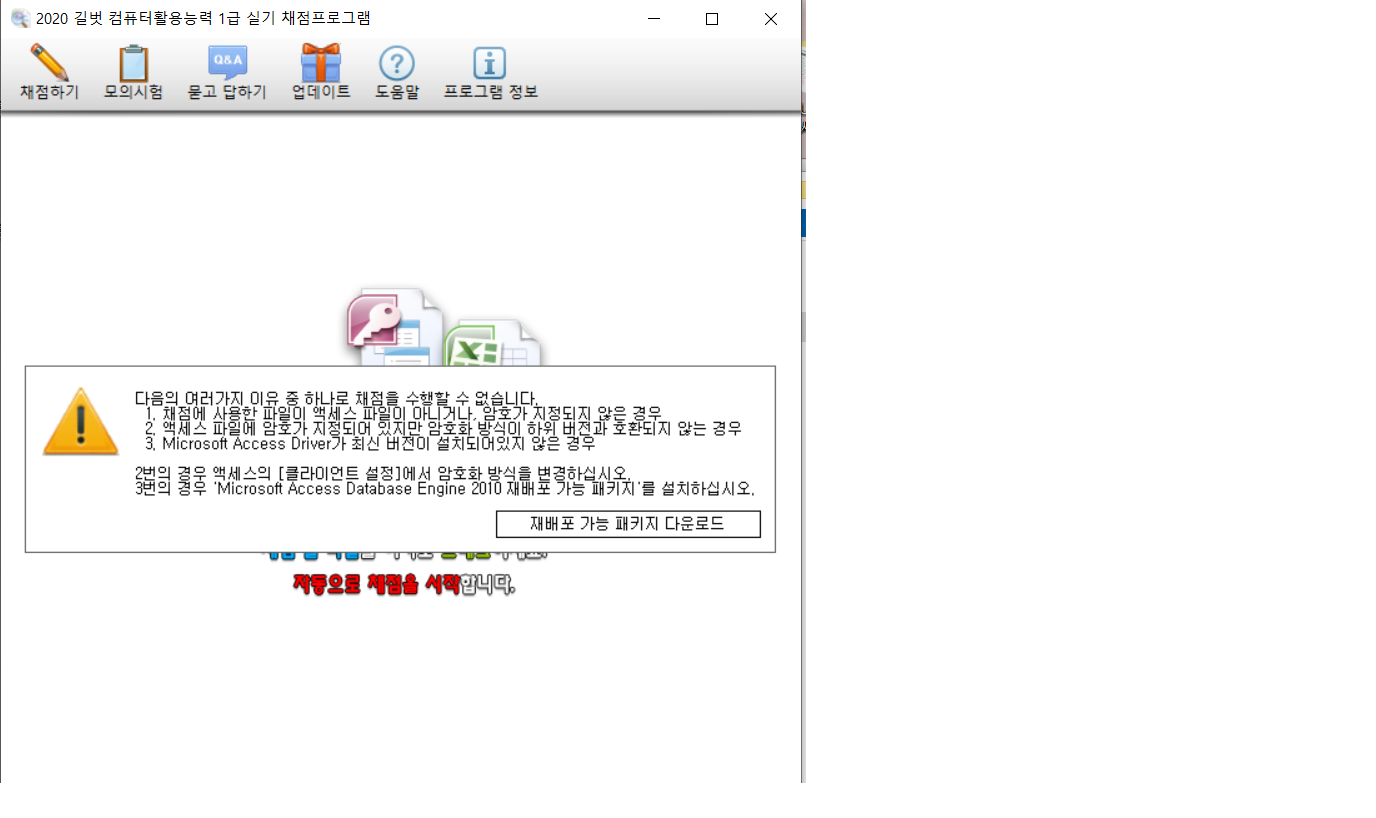This screenshot has height=818, width=1376.
Task: Select the 모의시험 text label
Action: (133, 92)
